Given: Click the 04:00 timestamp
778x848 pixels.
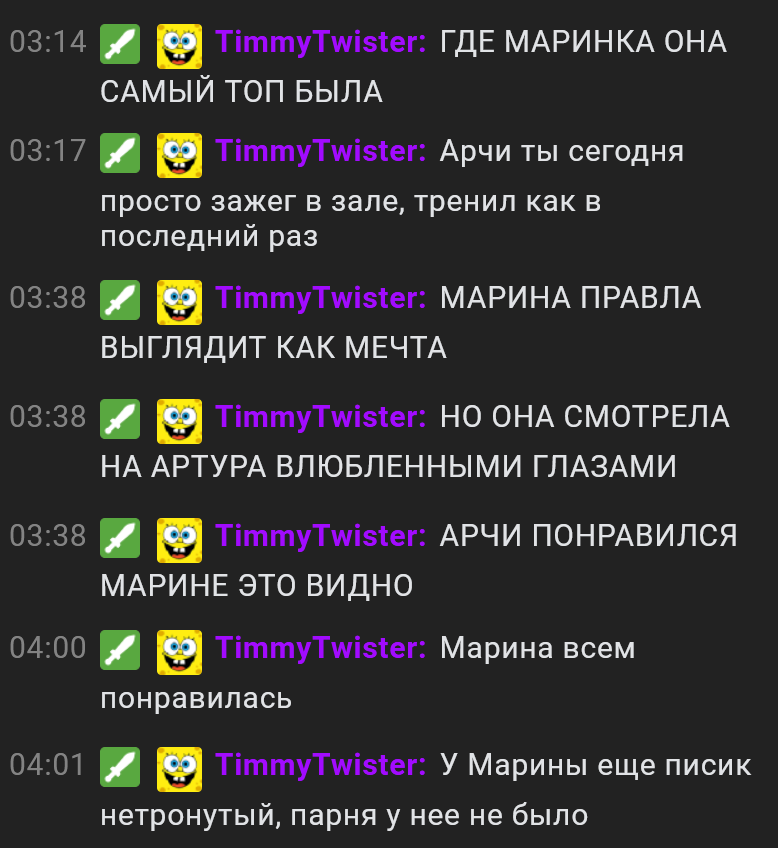Looking at the screenshot, I should point(48,648).
